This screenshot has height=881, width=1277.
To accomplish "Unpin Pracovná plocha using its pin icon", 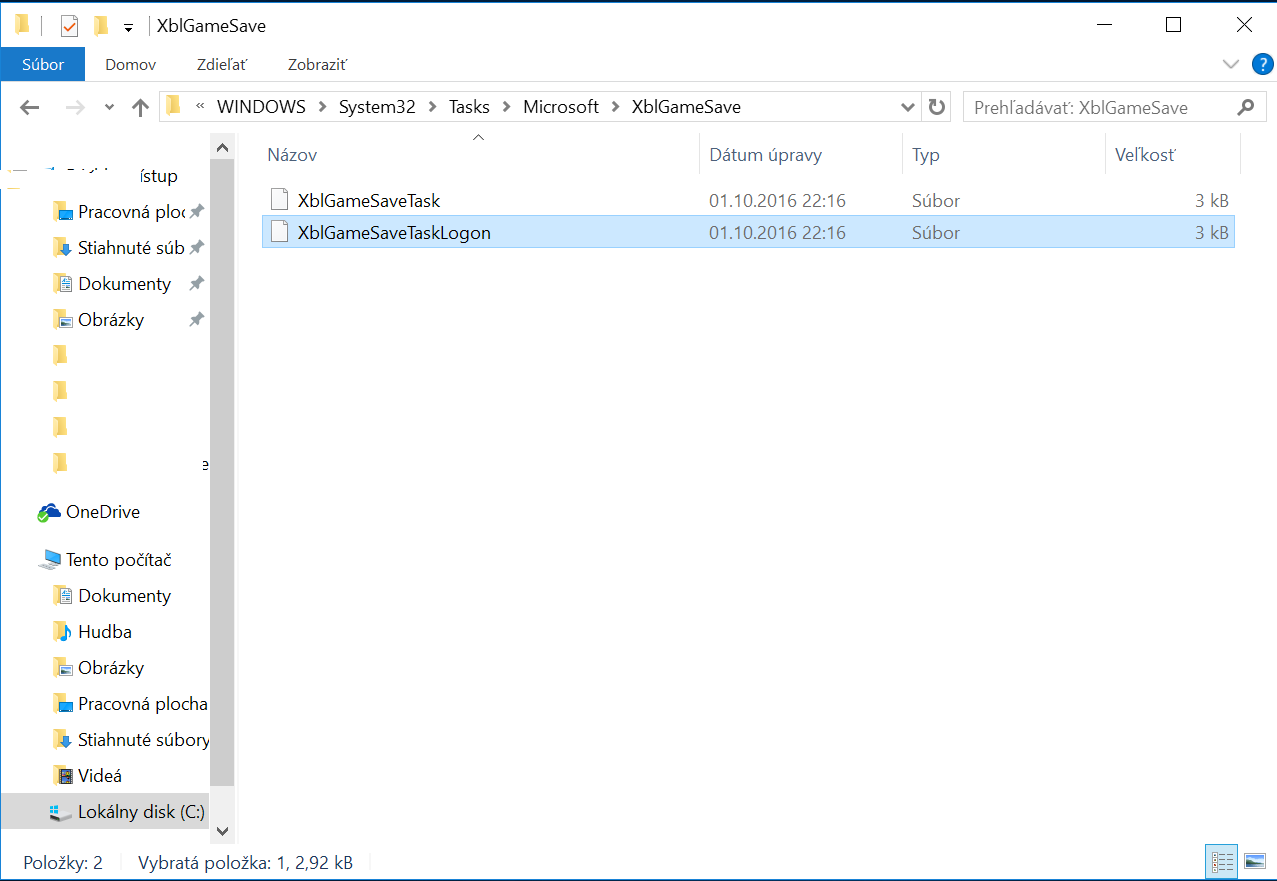I will [x=197, y=212].
